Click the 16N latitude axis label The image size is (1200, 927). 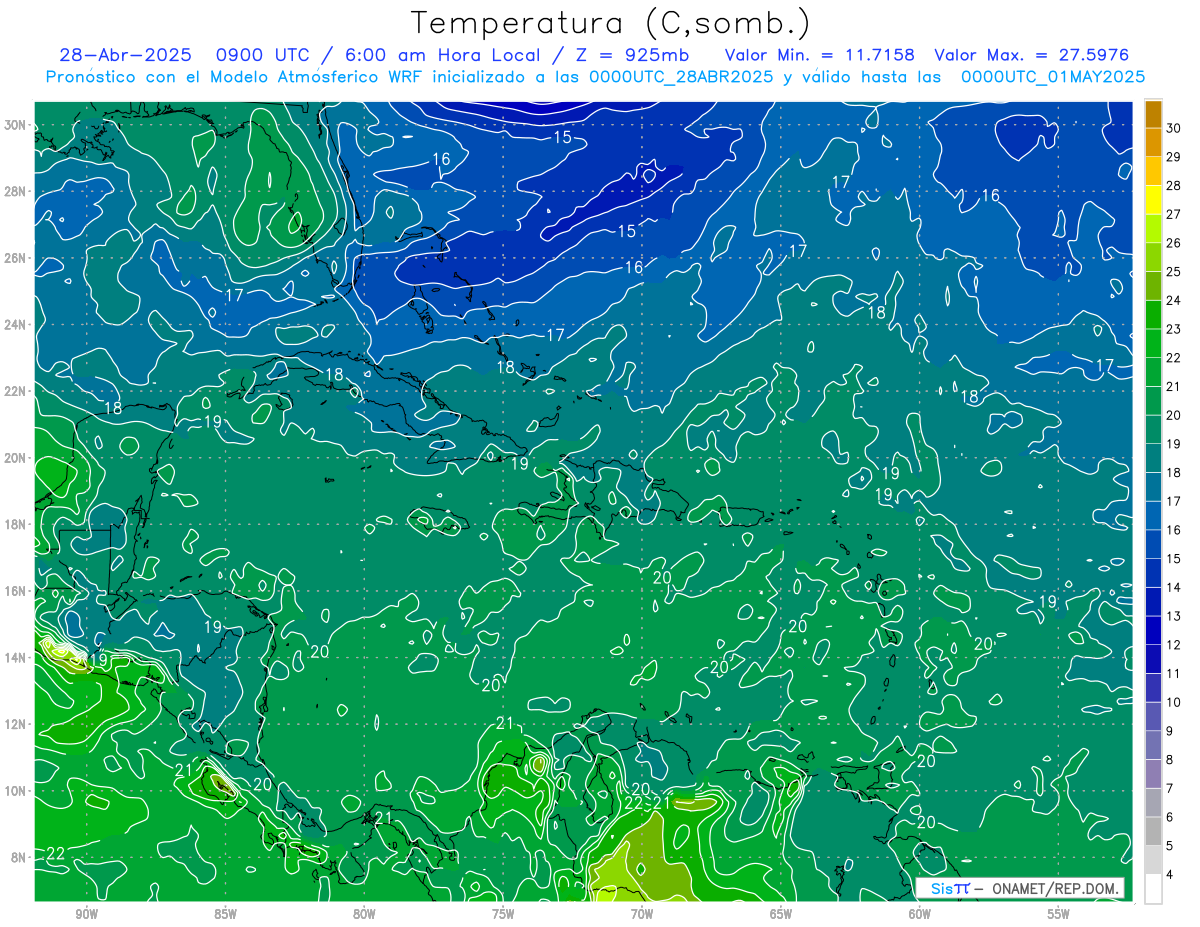click(x=15, y=591)
